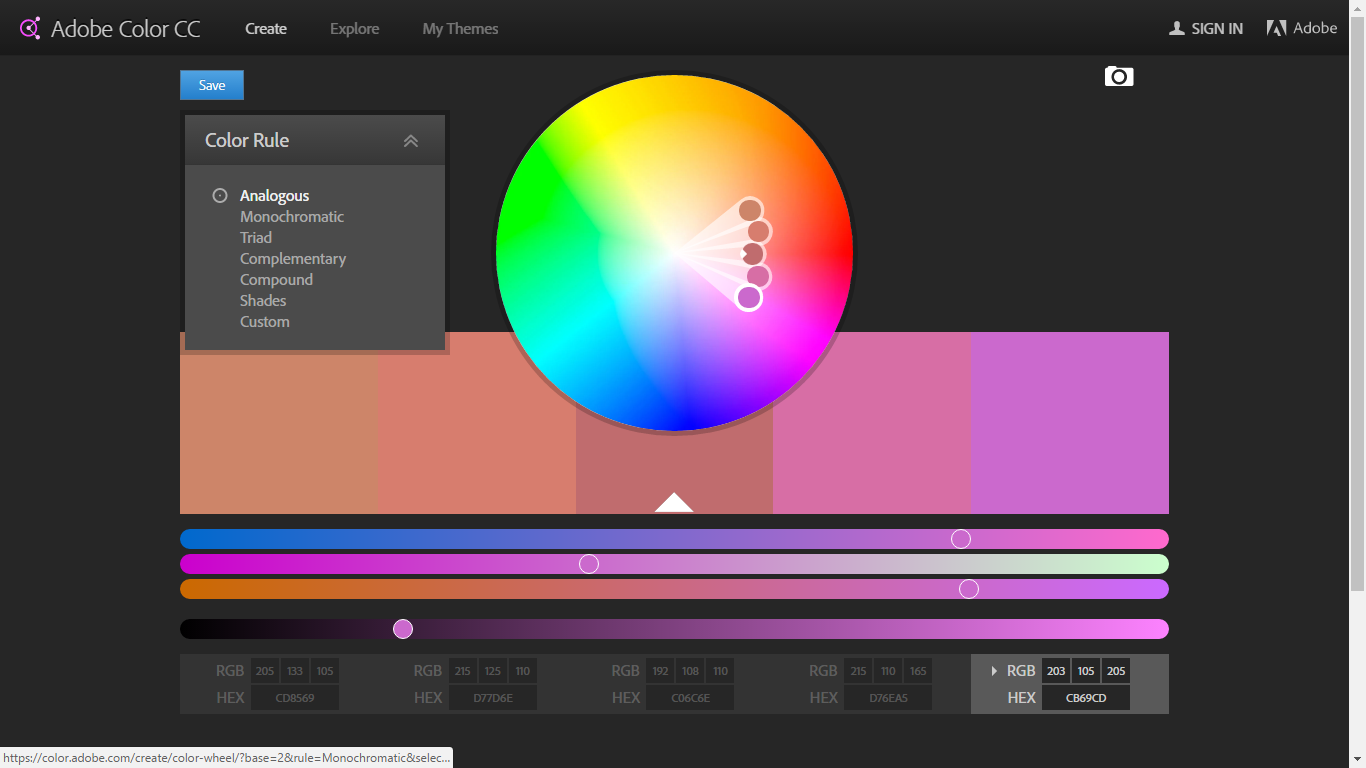Open the Create tab
Image resolution: width=1366 pixels, height=768 pixels.
tap(266, 28)
